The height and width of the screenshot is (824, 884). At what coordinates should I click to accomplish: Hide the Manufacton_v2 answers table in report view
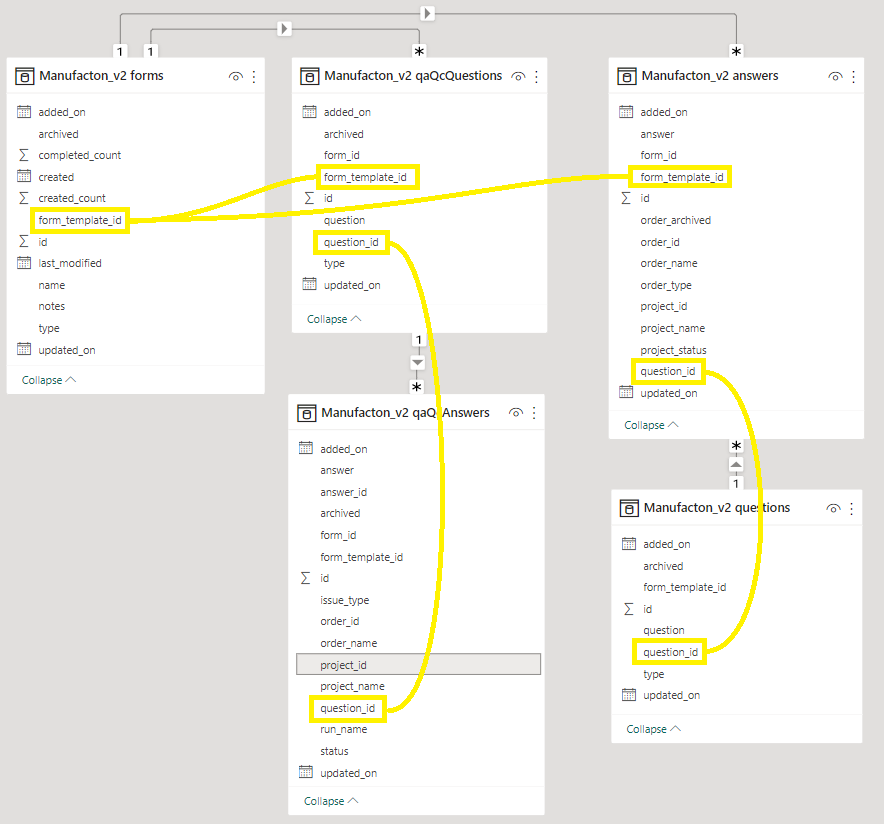coord(834,76)
